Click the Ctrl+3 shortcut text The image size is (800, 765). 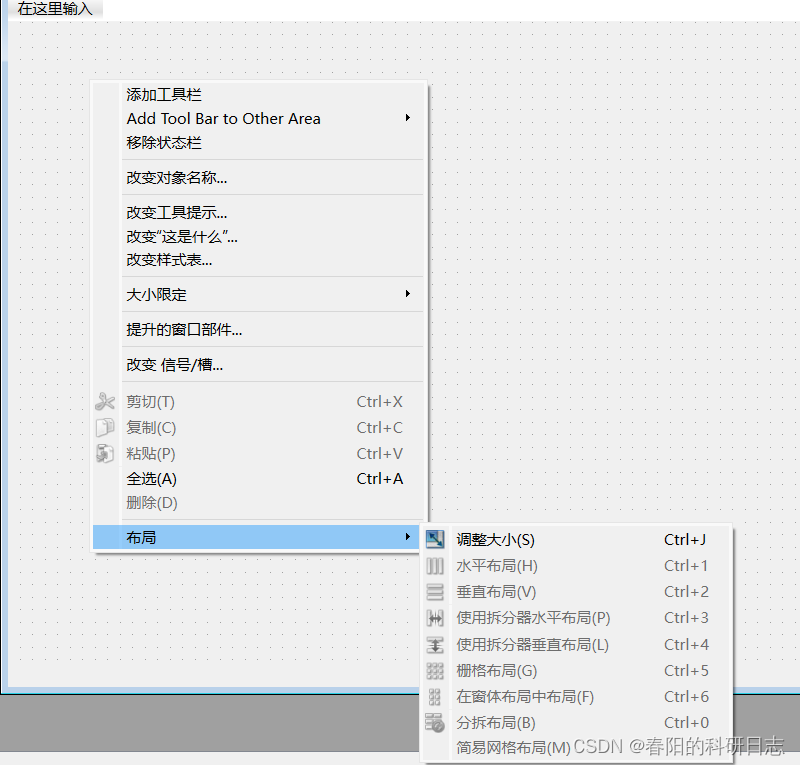click(686, 618)
